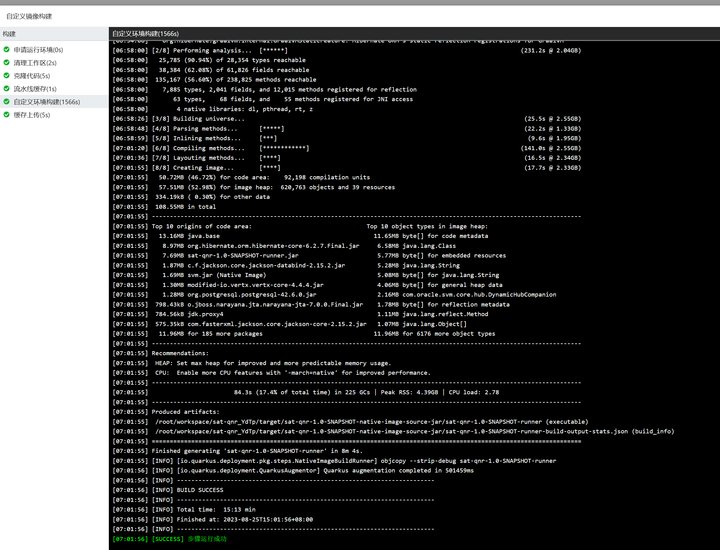Click the green [SUCCESS] final log line
Image resolution: width=720 pixels, height=550 pixels.
pos(169,539)
